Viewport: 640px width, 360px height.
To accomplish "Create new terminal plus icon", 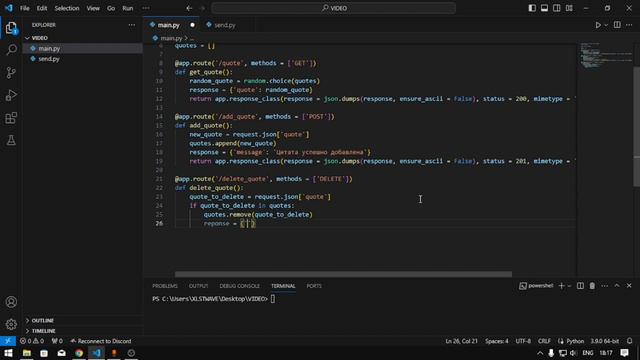I will tap(561, 286).
